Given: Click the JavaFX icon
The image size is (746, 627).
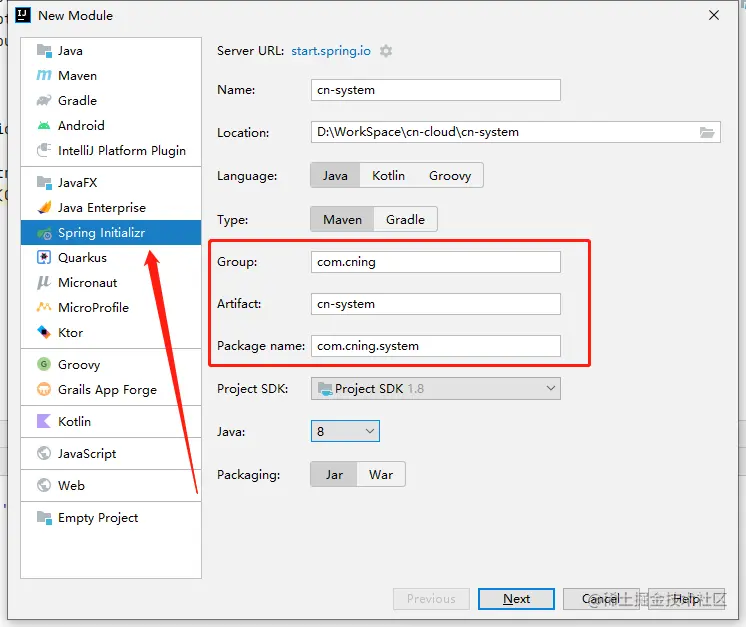Looking at the screenshot, I should tap(44, 182).
